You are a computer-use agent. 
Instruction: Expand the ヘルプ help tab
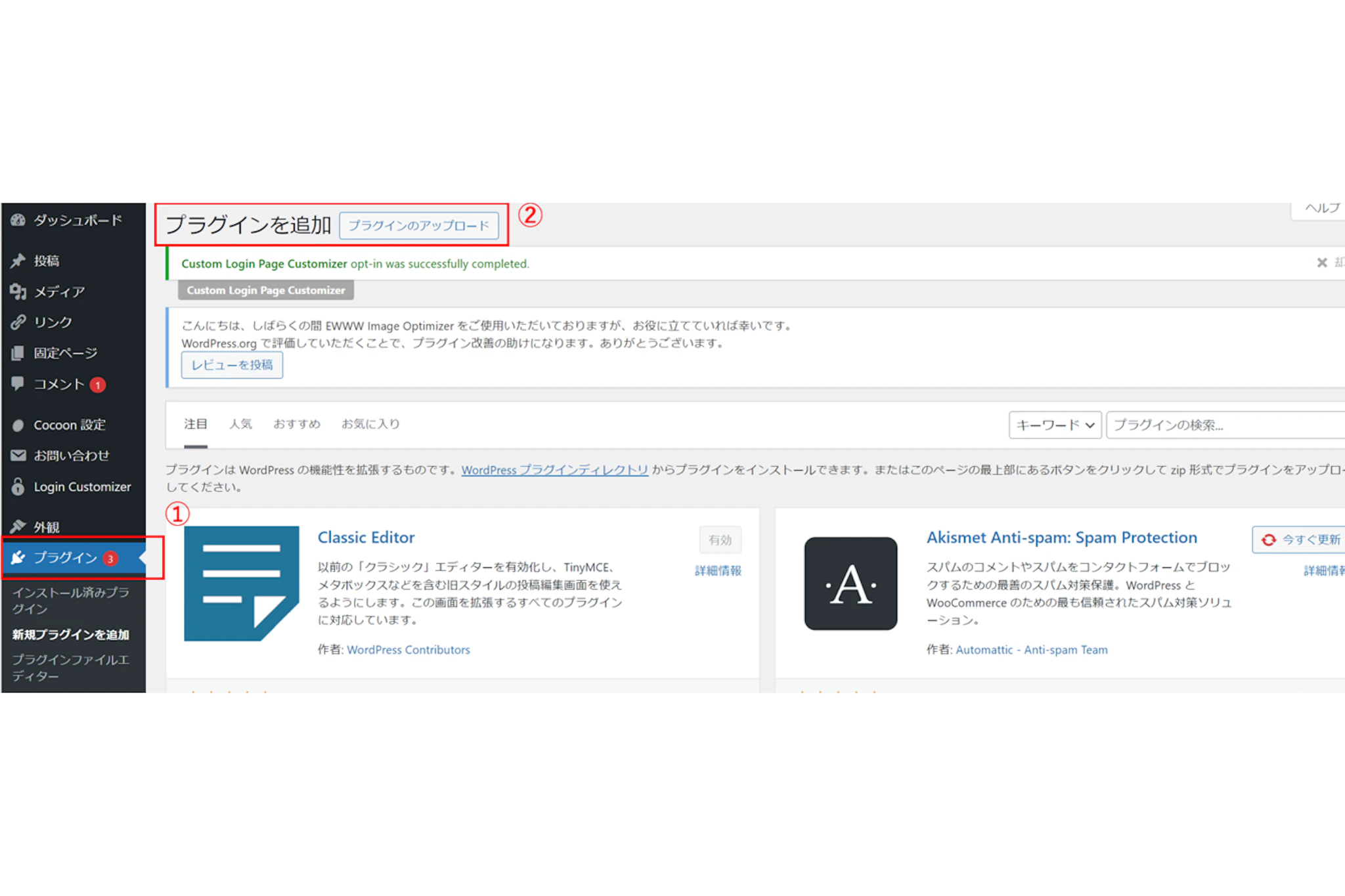click(1321, 208)
